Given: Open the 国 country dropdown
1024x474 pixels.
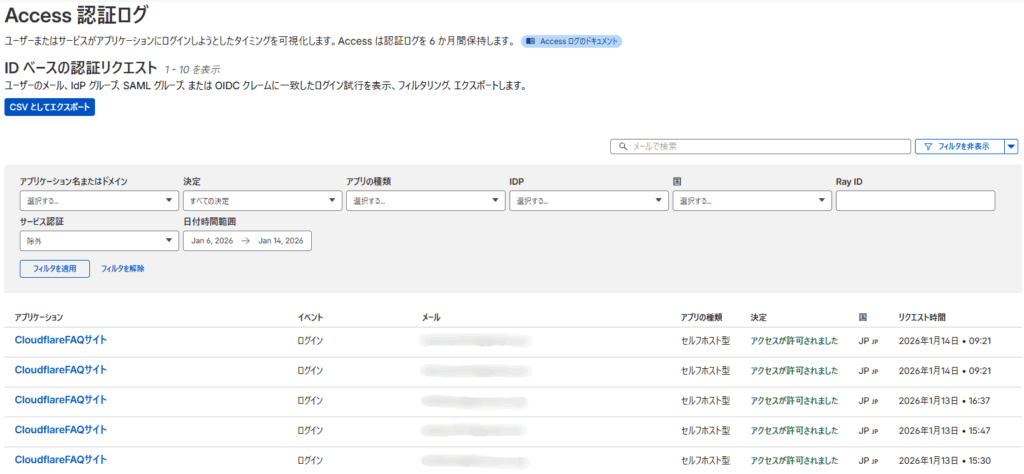Looking at the screenshot, I should (x=752, y=201).
